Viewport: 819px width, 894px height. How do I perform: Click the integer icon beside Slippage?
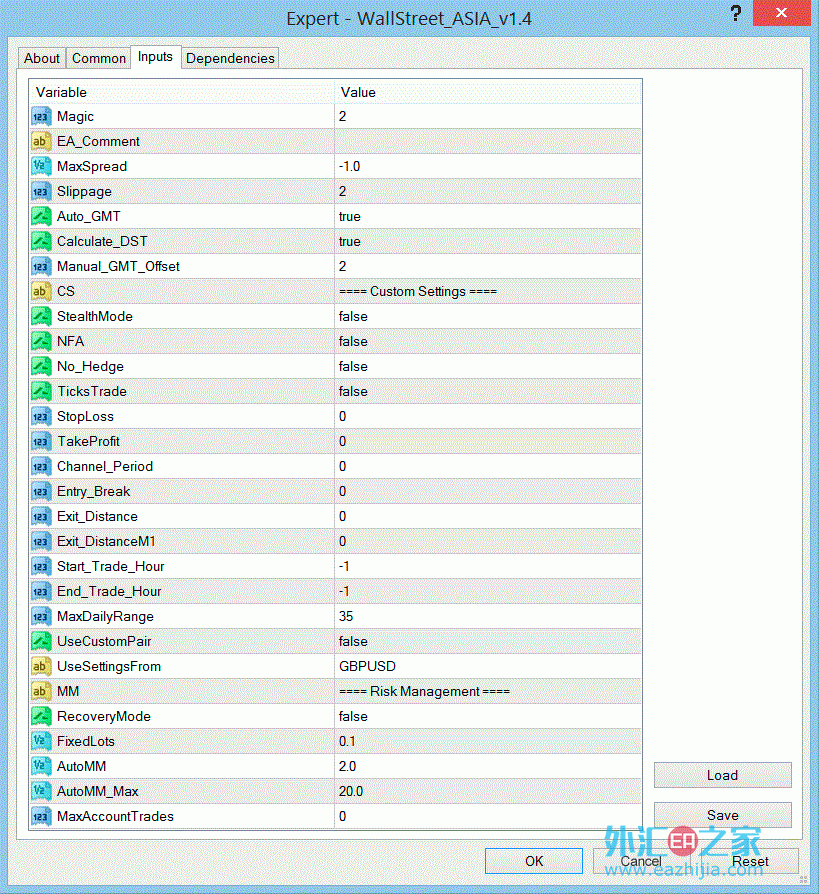tap(41, 192)
